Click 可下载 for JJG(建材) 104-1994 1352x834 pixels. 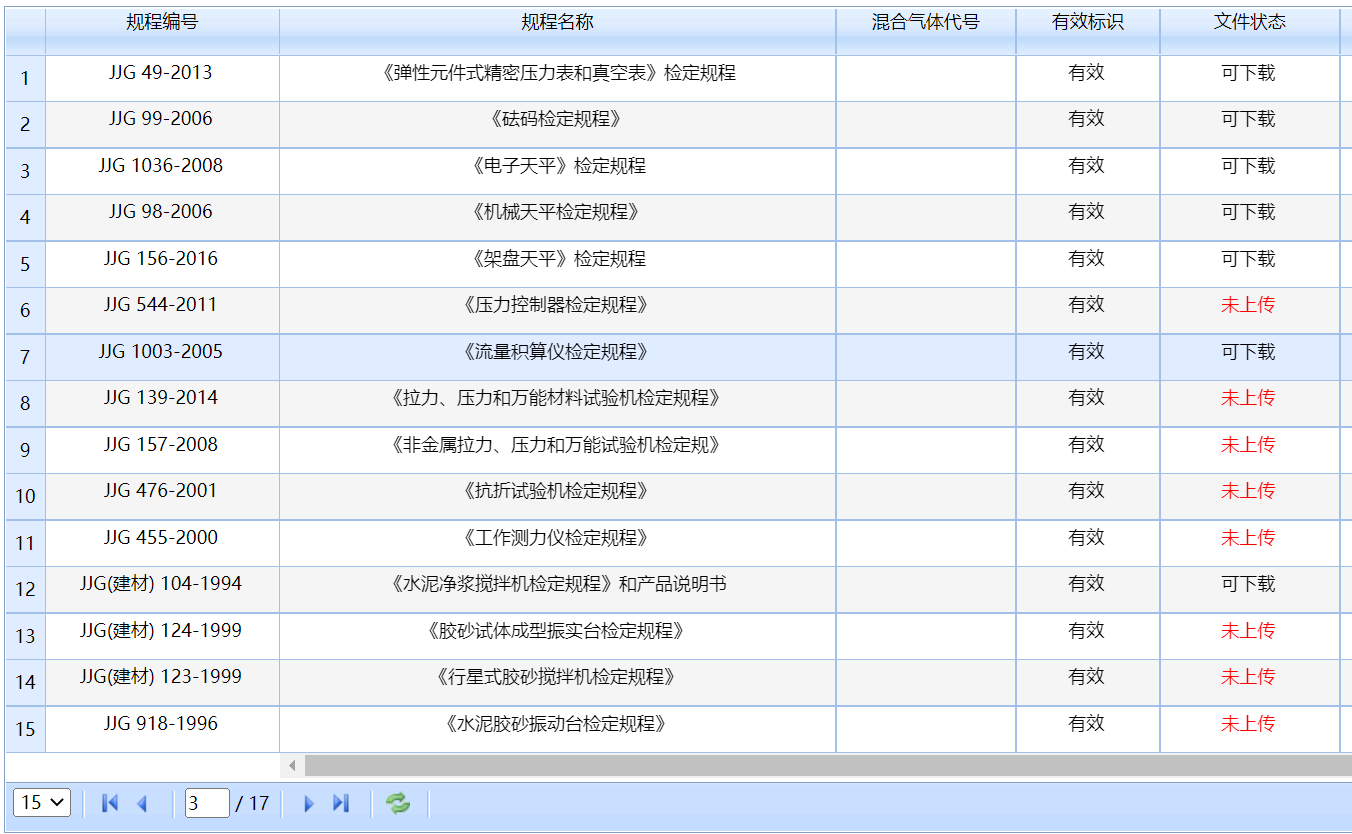[1248, 584]
